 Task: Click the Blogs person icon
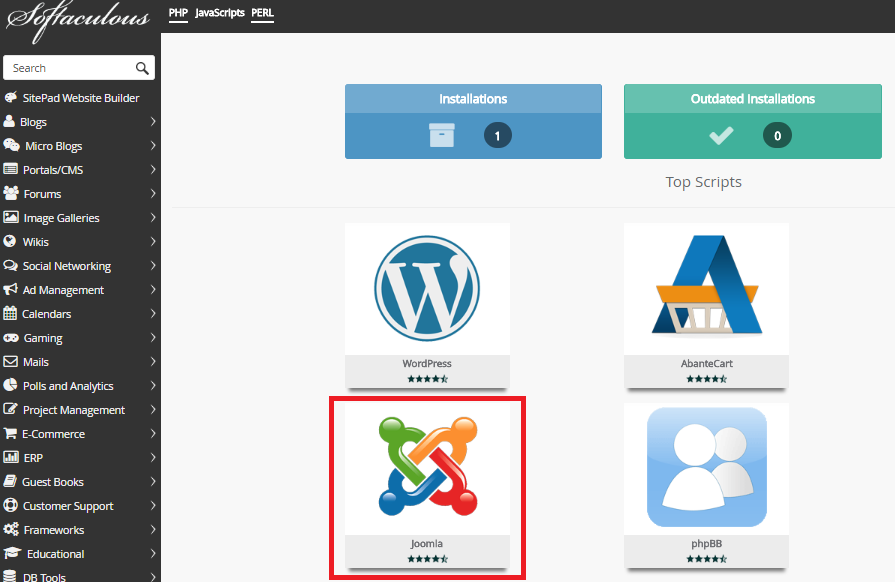[x=9, y=121]
